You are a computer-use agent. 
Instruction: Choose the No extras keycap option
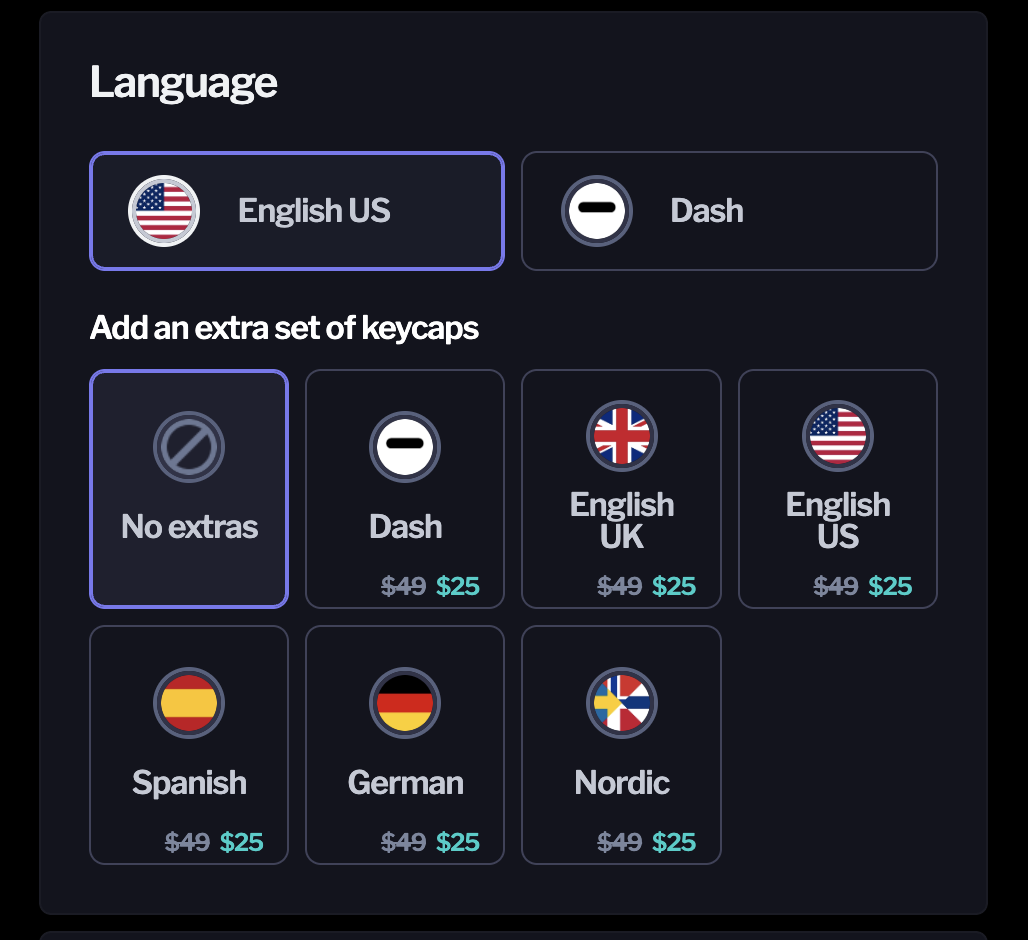(x=189, y=489)
